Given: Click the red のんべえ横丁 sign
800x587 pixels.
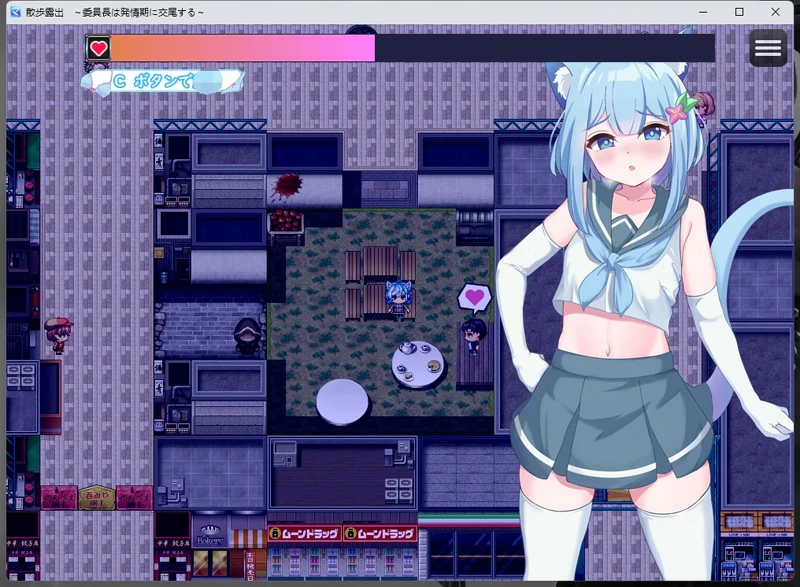Looking at the screenshot, I should click(x=56, y=497).
